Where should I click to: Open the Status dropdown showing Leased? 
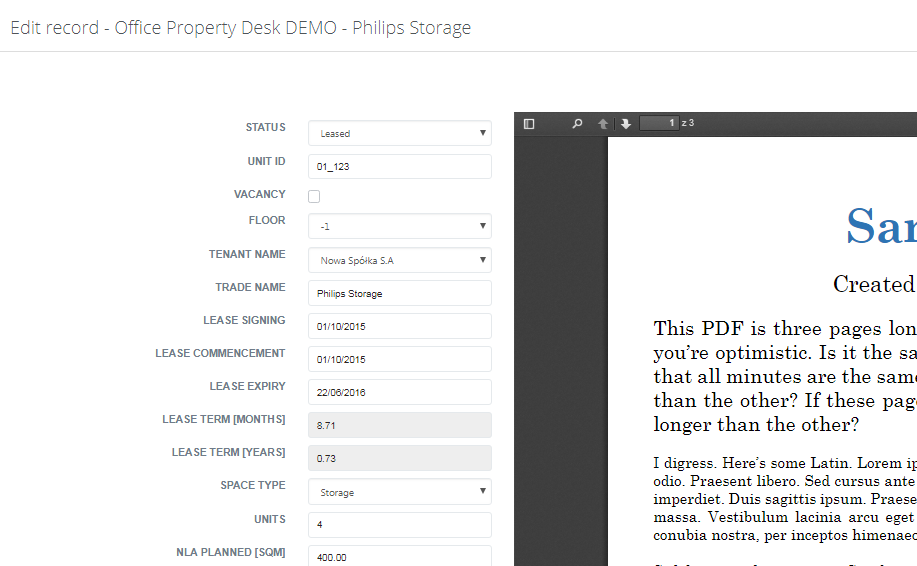[400, 133]
